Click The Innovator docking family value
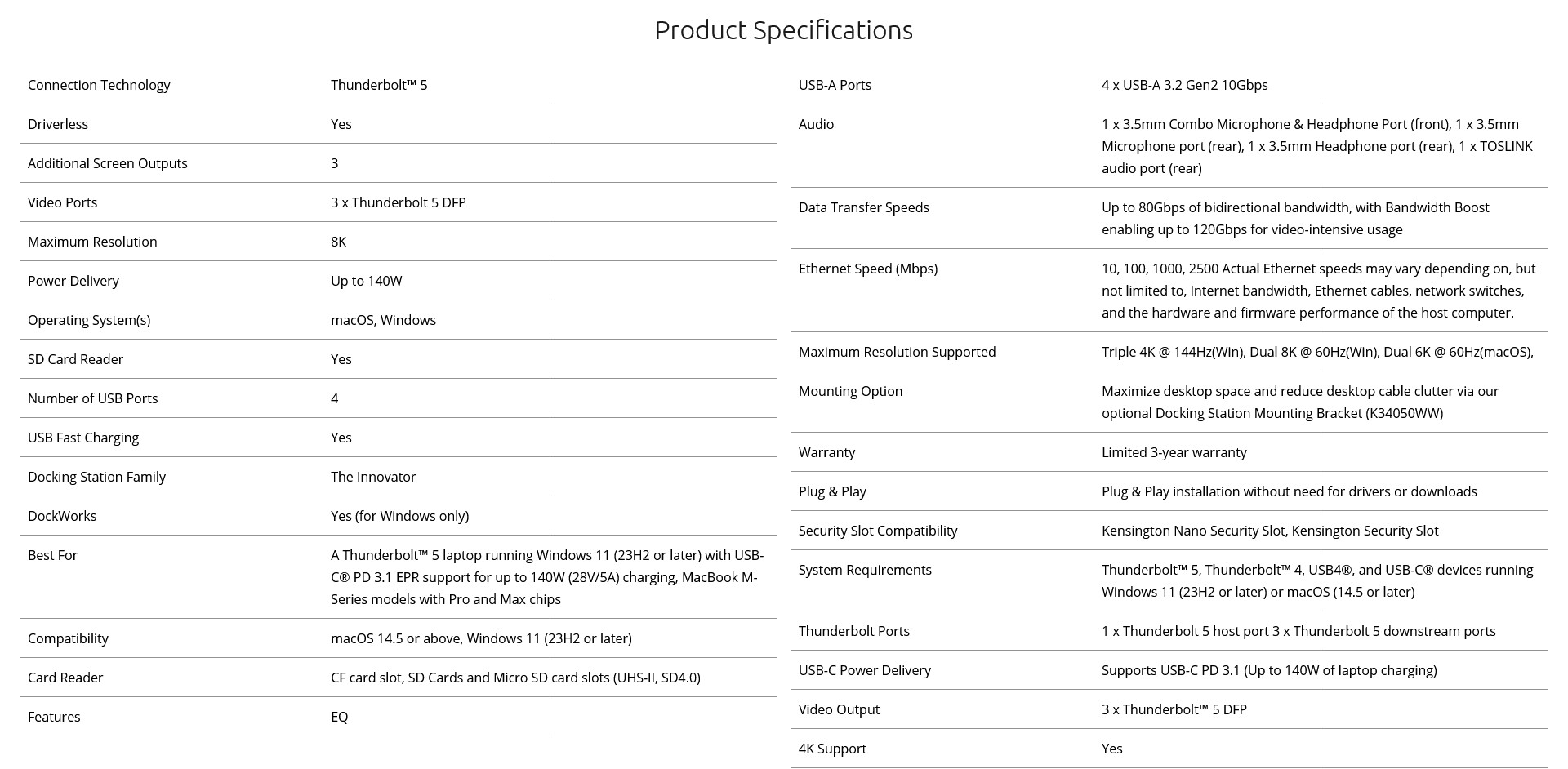1568x769 pixels. tap(373, 477)
